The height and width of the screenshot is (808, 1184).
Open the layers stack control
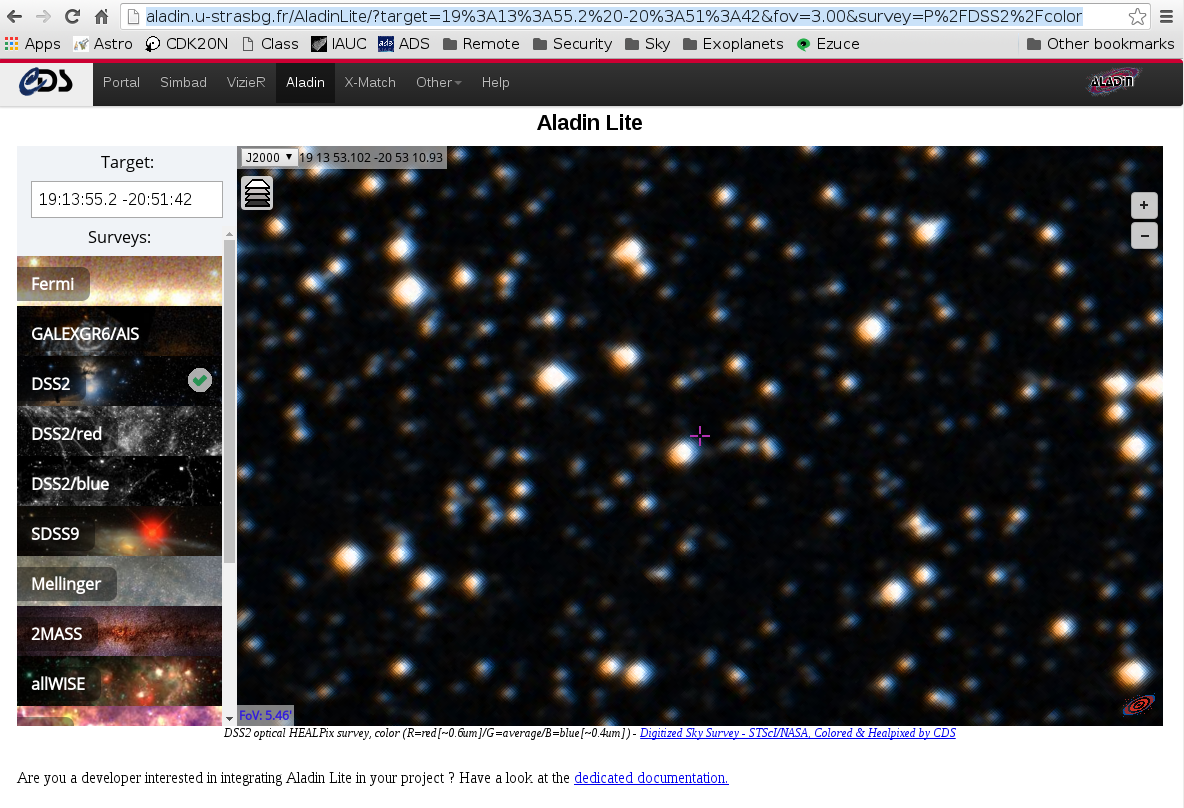coord(257,193)
